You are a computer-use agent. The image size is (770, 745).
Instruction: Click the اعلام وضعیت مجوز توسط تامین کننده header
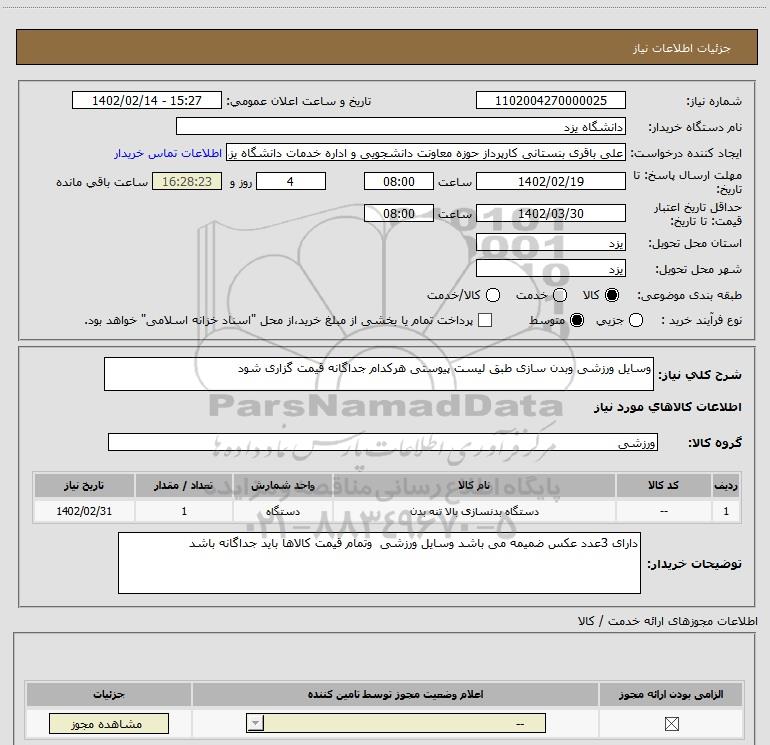click(395, 694)
